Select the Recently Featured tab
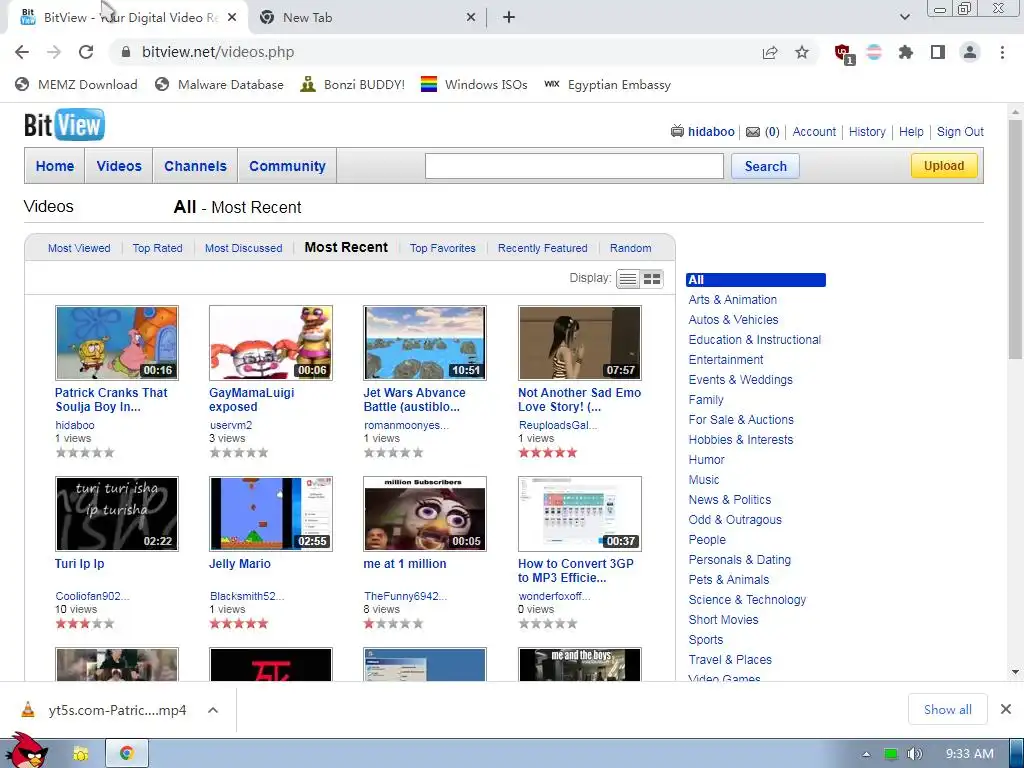Image resolution: width=1024 pixels, height=768 pixels. point(543,248)
